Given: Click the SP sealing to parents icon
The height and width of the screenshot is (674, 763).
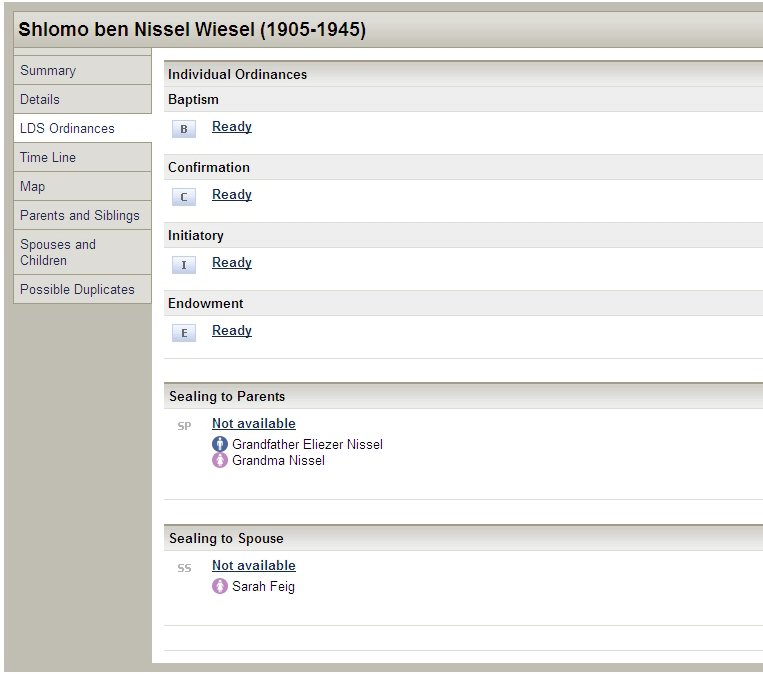Looking at the screenshot, I should [x=184, y=426].
